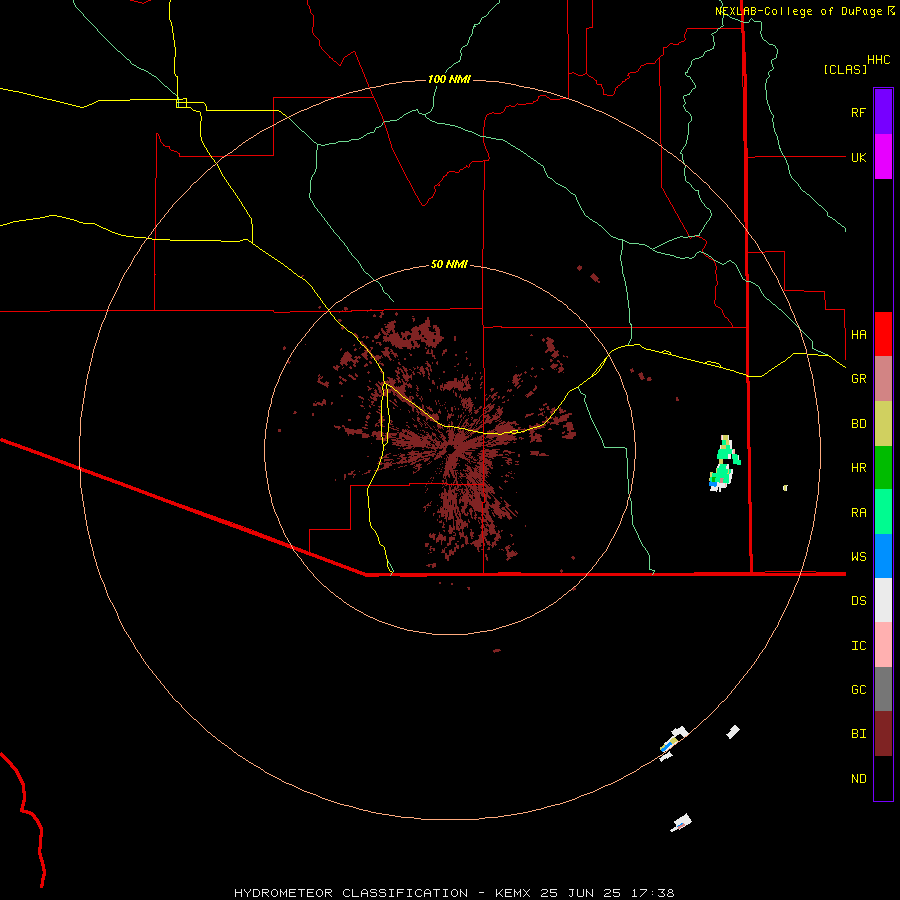Select the BD legend label

coord(858,424)
